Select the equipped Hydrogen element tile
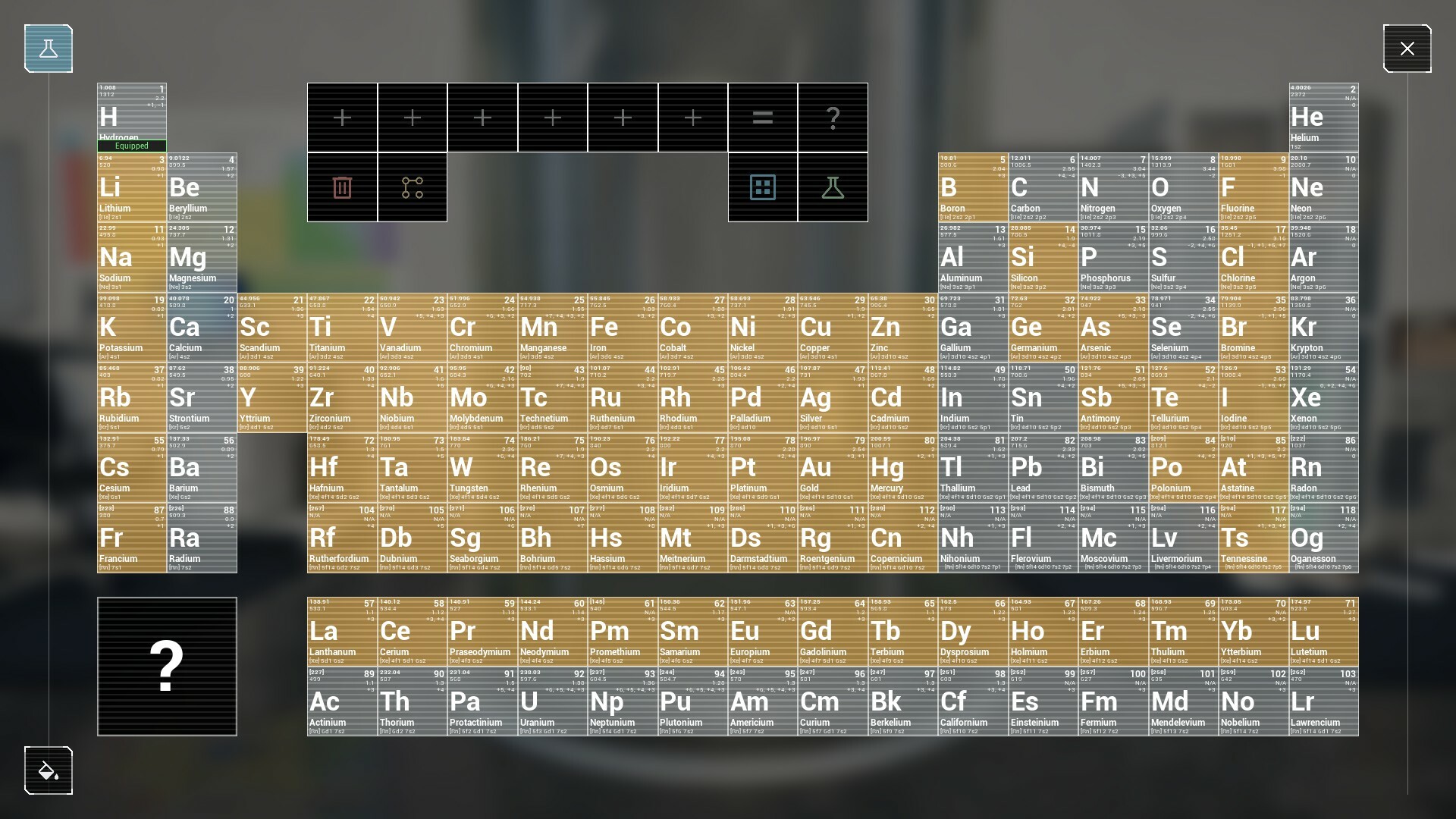Screen dimensions: 1456x819 pyautogui.click(x=132, y=118)
